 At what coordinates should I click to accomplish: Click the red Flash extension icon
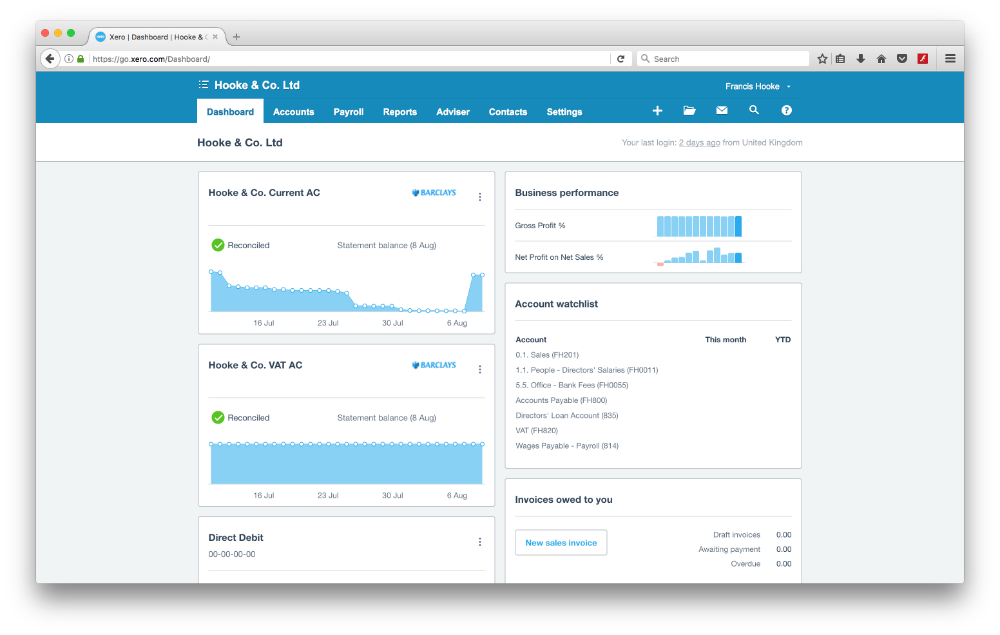[922, 59]
